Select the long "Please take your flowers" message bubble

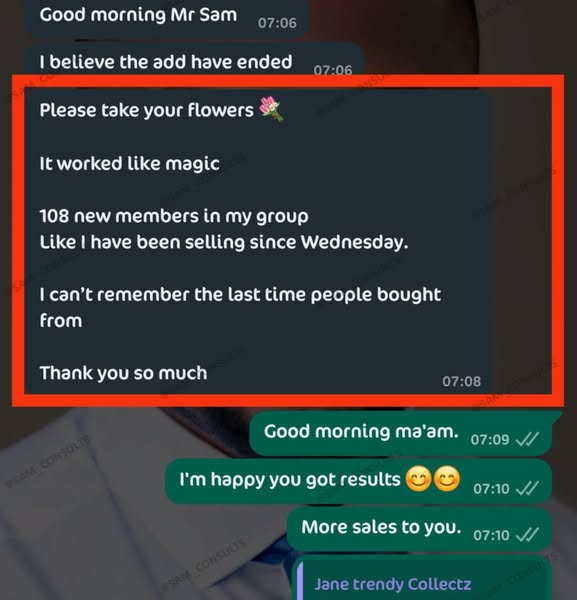(x=259, y=241)
